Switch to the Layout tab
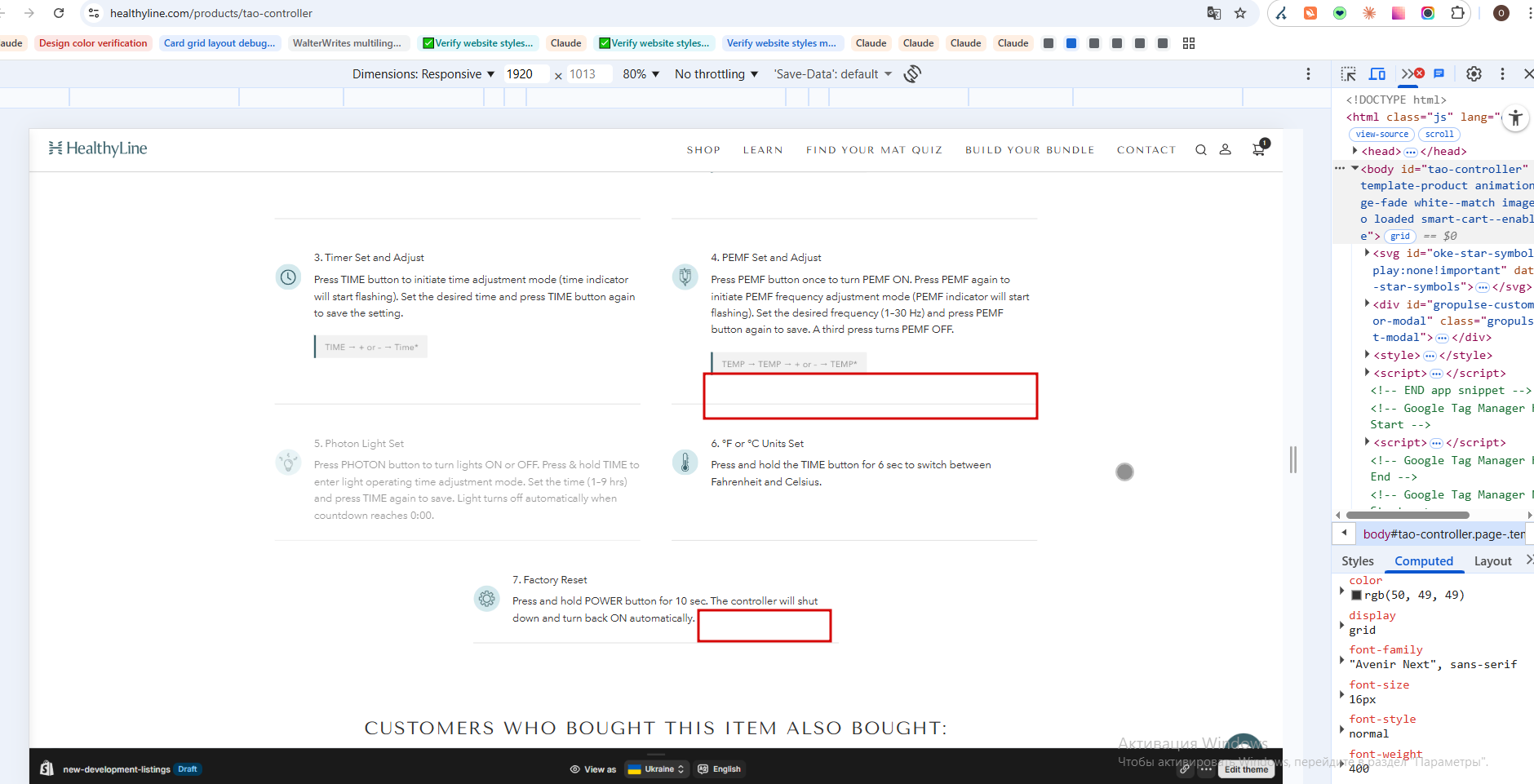 coord(1492,561)
